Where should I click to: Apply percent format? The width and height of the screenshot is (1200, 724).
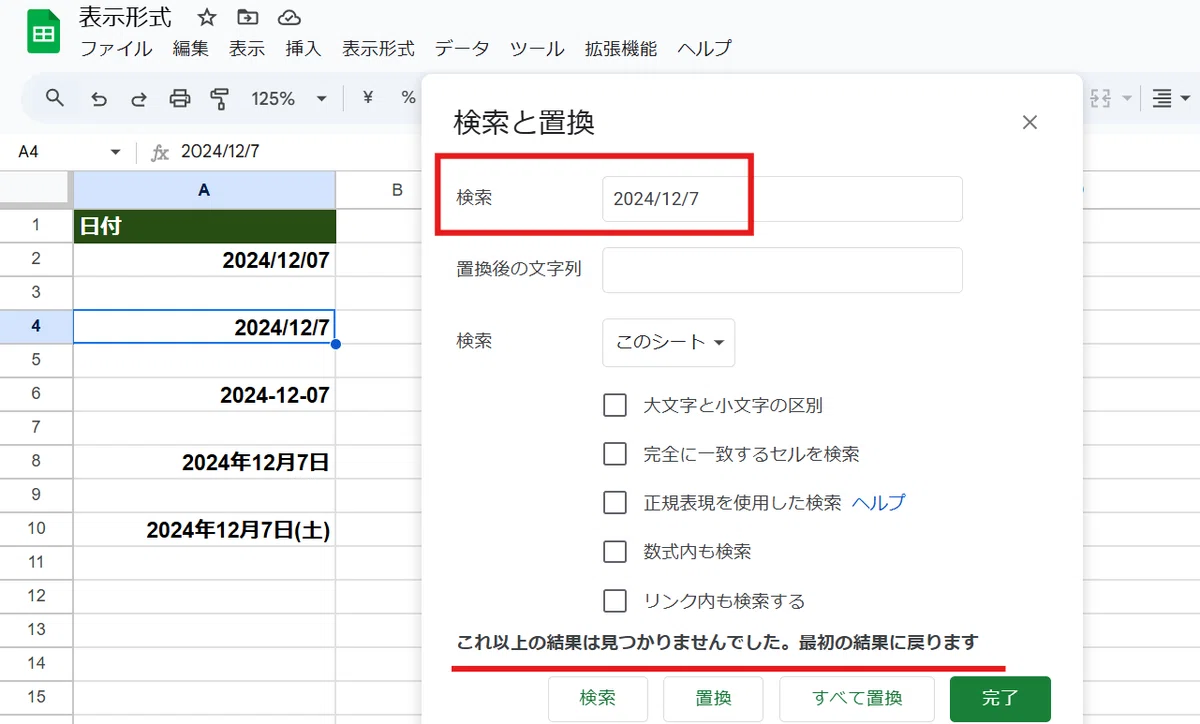point(408,97)
